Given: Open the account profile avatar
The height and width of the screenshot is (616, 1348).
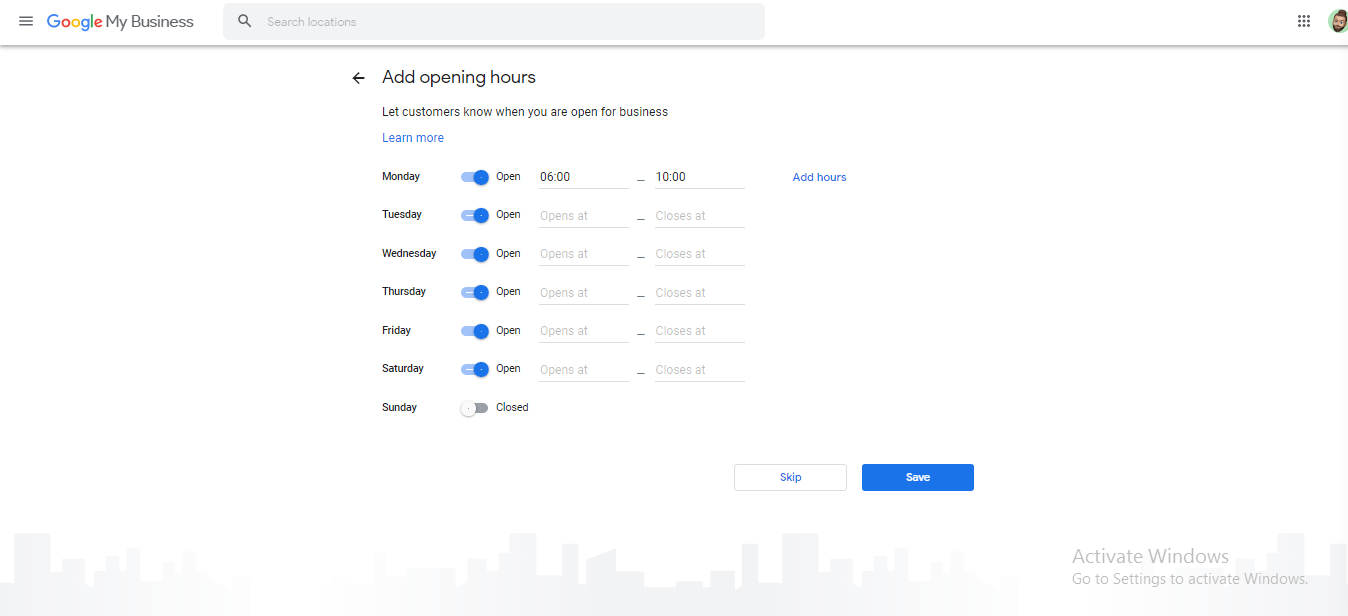Looking at the screenshot, I should [1337, 21].
